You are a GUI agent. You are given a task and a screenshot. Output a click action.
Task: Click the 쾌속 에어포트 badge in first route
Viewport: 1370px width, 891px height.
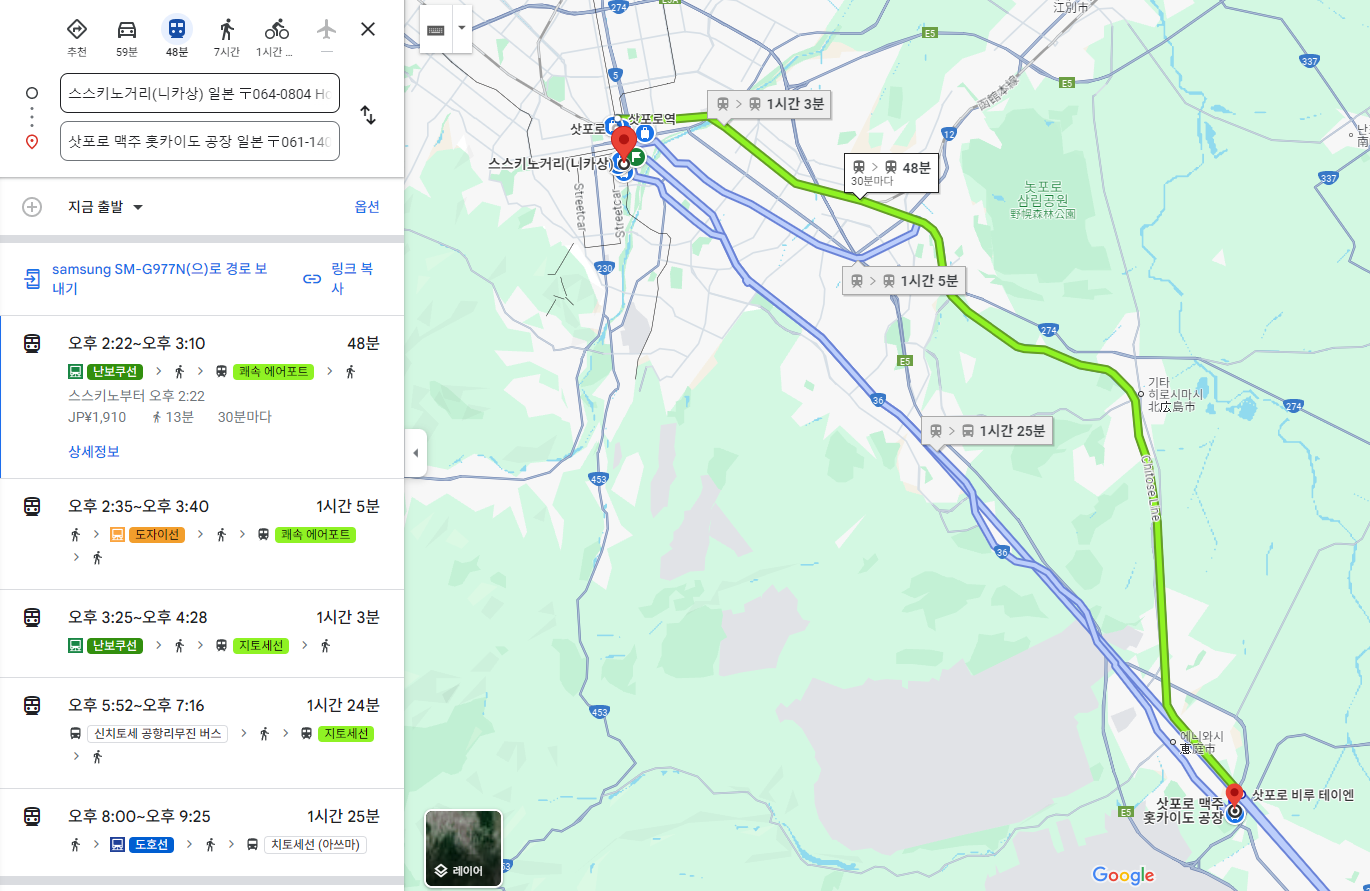274,372
